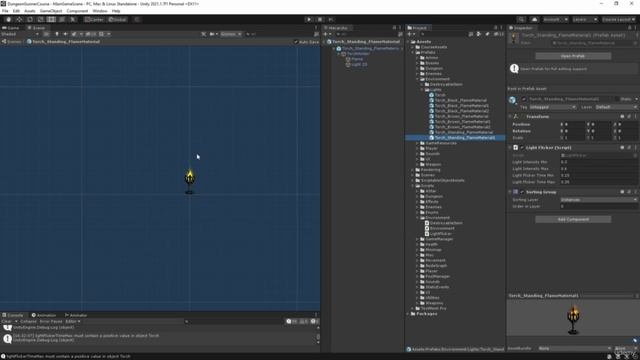Toggle Center pivot mode button
Screen dimensions: 640x360
94,20
